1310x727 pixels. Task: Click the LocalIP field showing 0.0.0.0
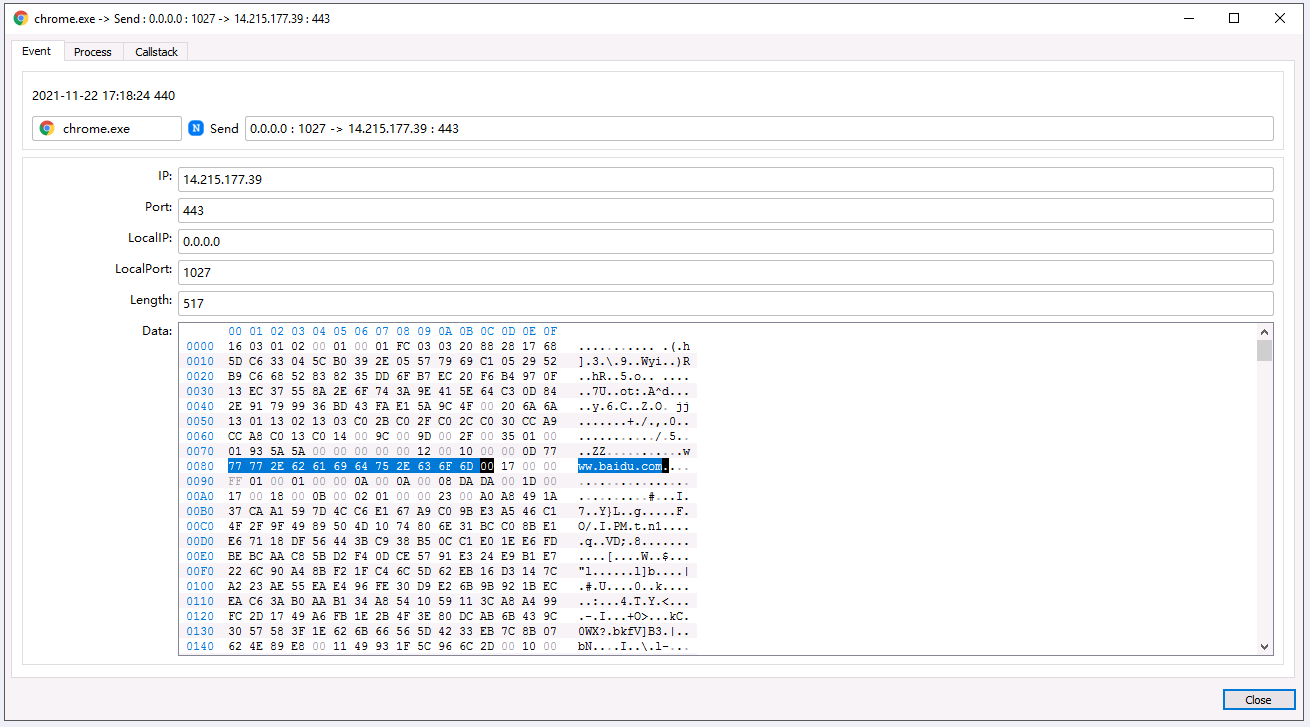tap(726, 241)
